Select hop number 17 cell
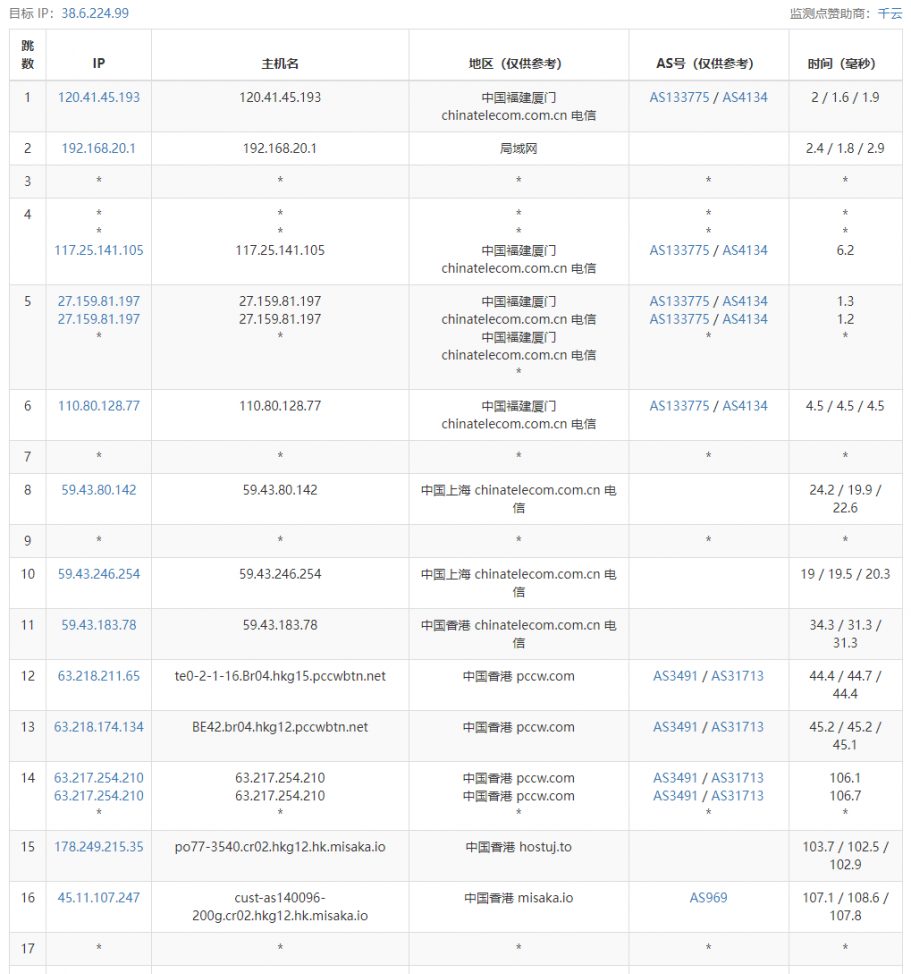The width and height of the screenshot is (911, 974). click(x=28, y=949)
